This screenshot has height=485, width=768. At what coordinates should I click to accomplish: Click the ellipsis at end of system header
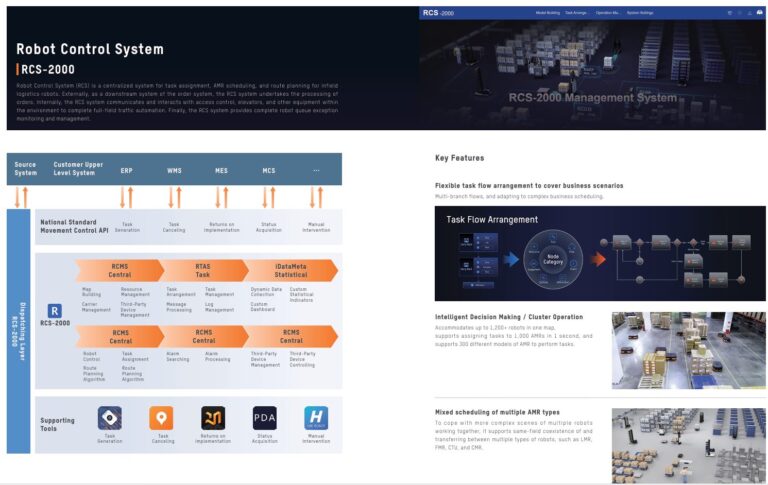[x=316, y=170]
